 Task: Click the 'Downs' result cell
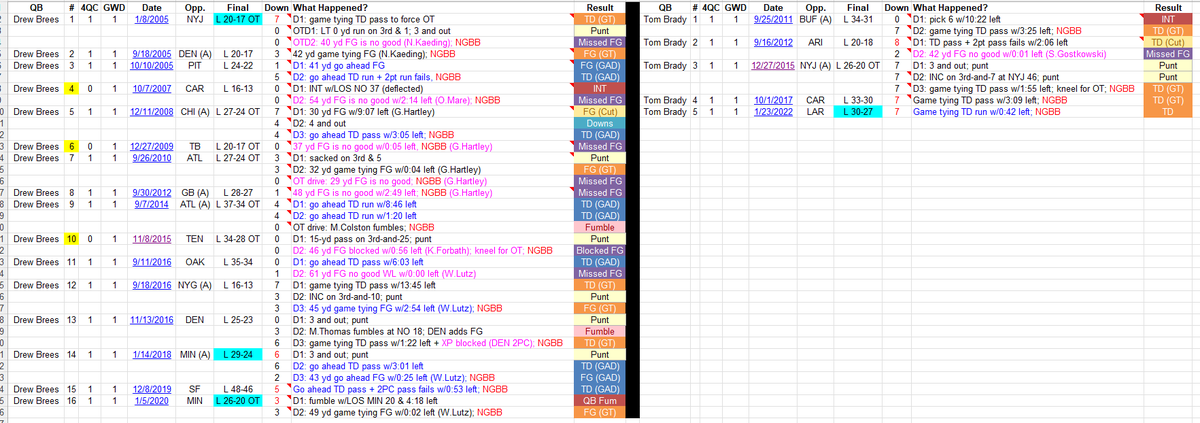[x=599, y=122]
